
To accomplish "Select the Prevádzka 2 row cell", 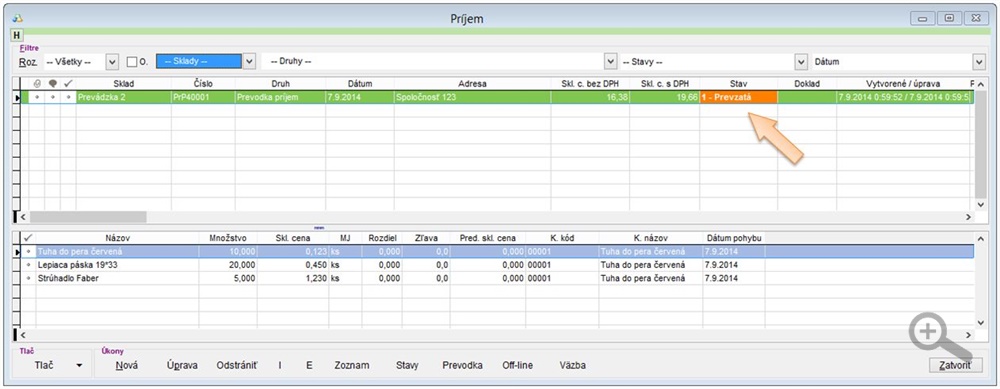I will 124,97.
